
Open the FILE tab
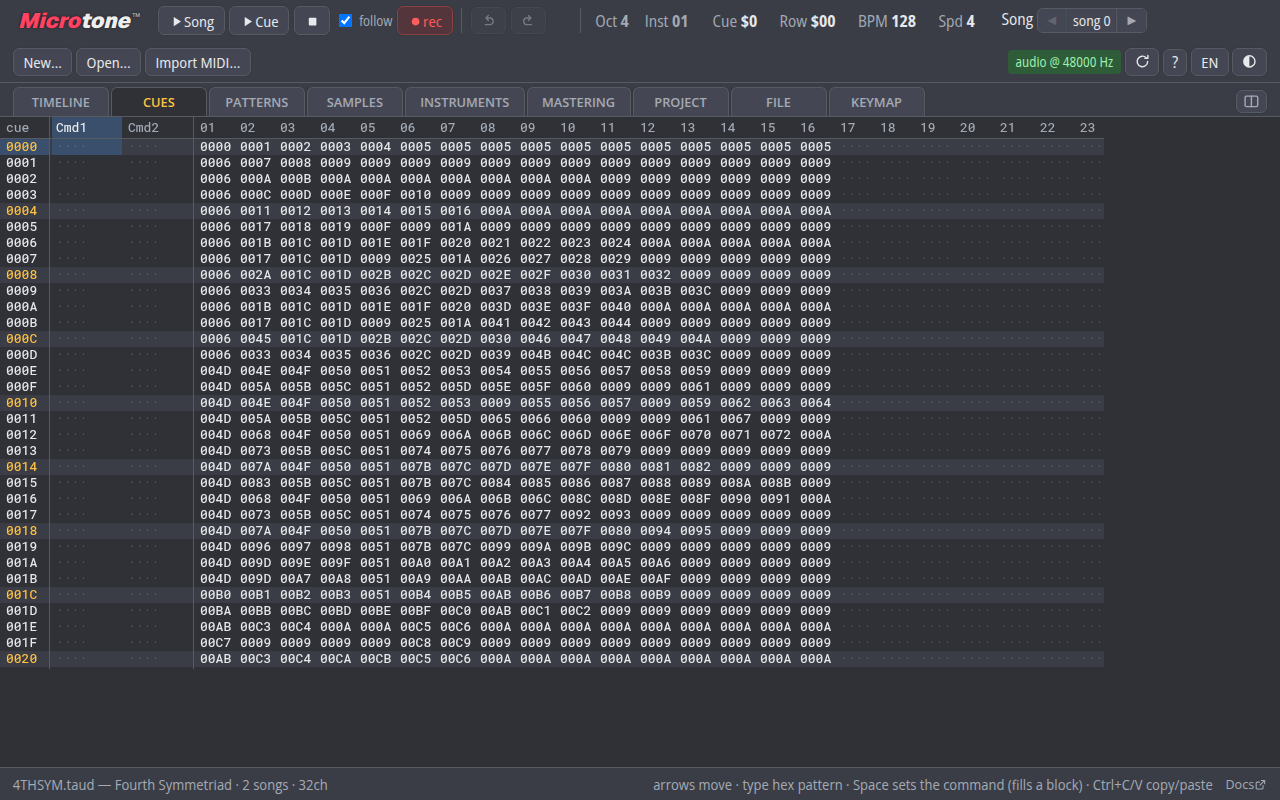pyautogui.click(x=779, y=102)
